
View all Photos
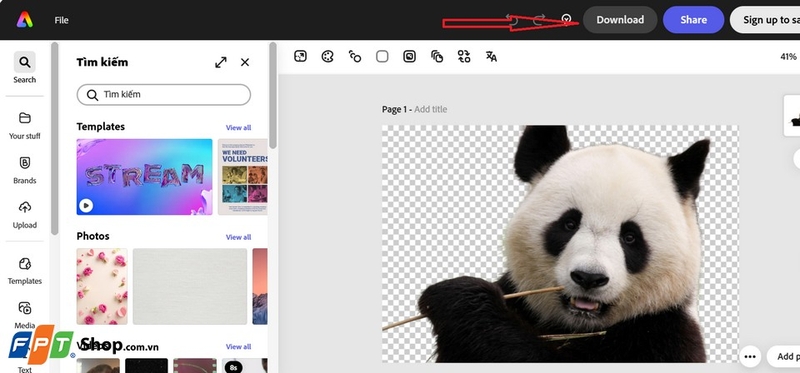[x=238, y=237]
